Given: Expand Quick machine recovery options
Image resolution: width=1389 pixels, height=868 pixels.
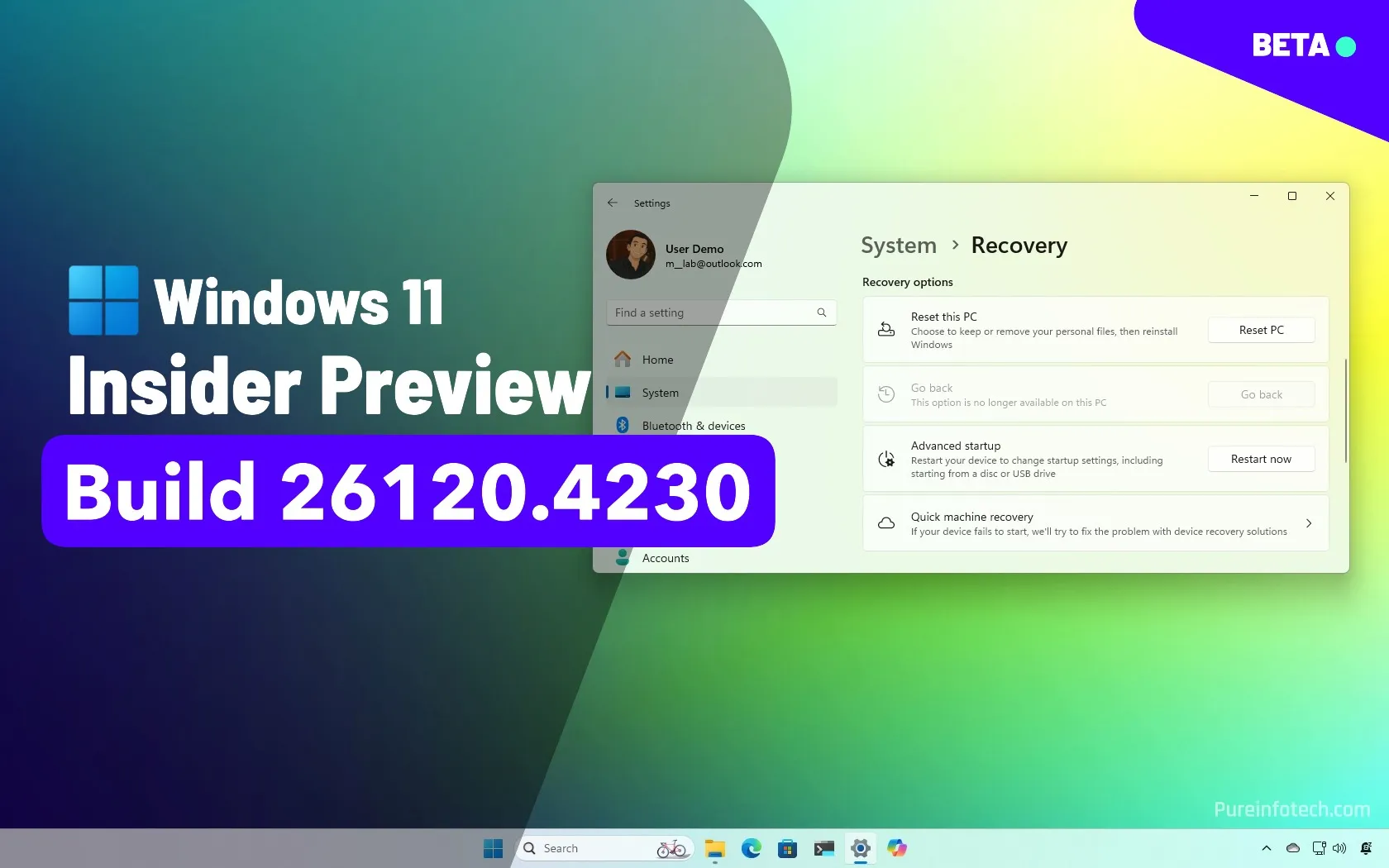Looking at the screenshot, I should tap(1308, 522).
